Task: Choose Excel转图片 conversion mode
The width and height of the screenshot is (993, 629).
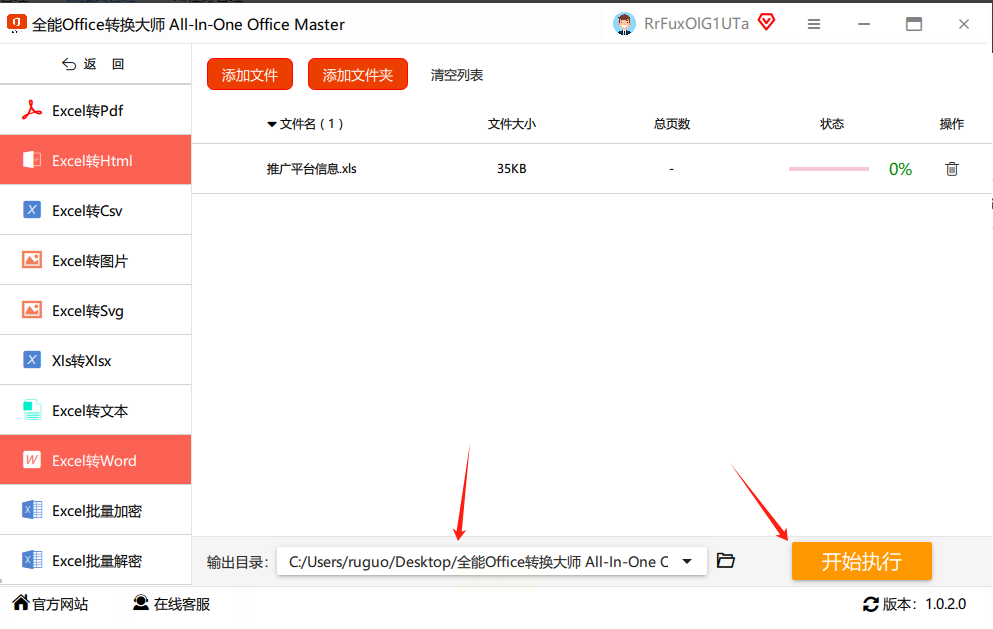Action: coord(96,260)
